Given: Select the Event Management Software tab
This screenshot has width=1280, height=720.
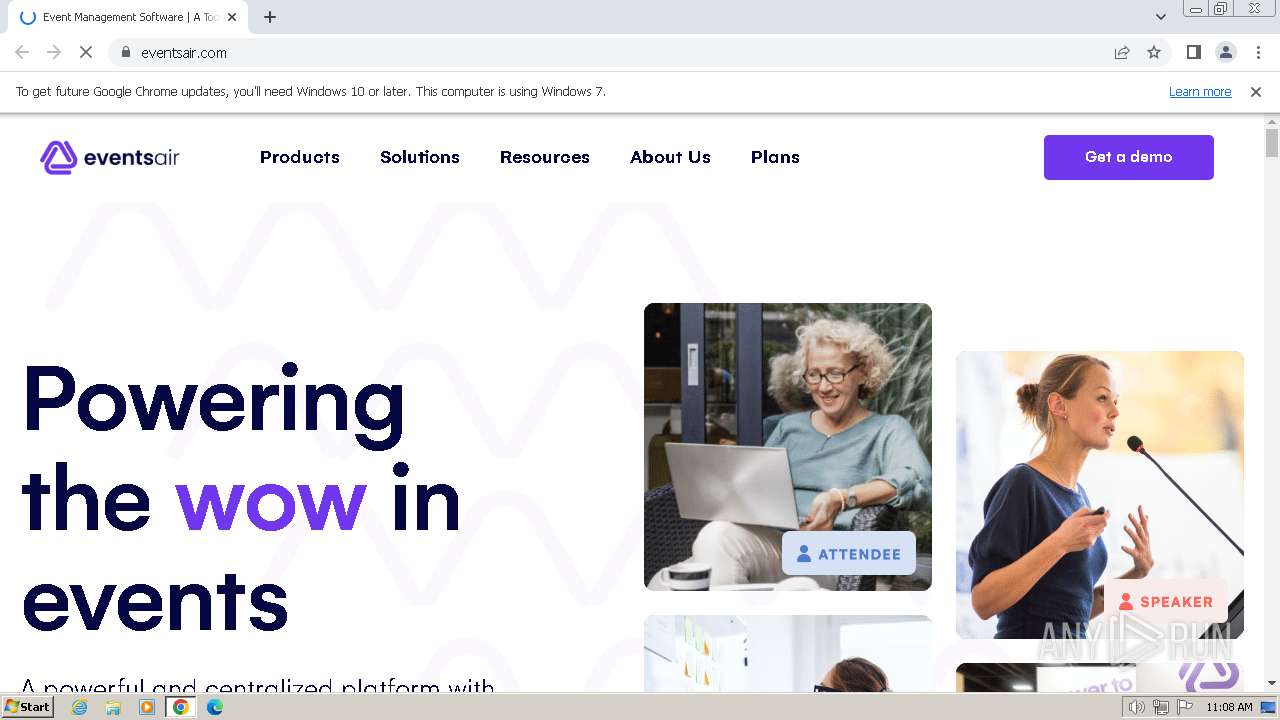Looking at the screenshot, I should [x=128, y=17].
